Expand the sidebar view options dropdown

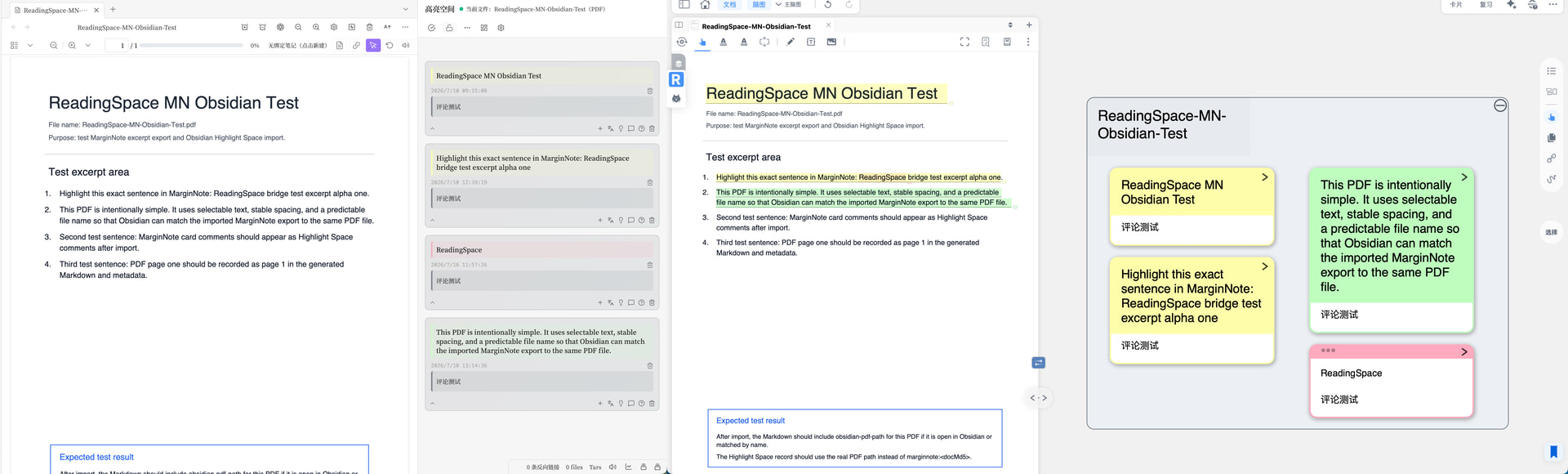(30, 46)
